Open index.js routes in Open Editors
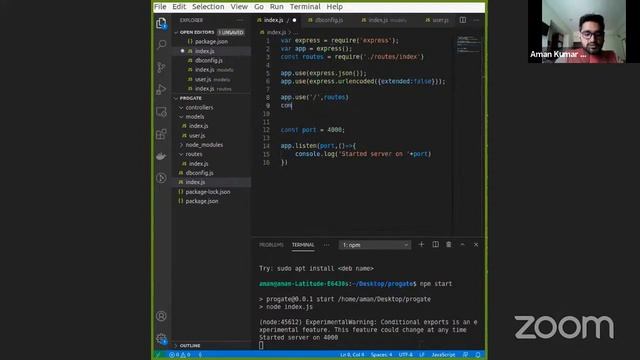 click(211, 89)
